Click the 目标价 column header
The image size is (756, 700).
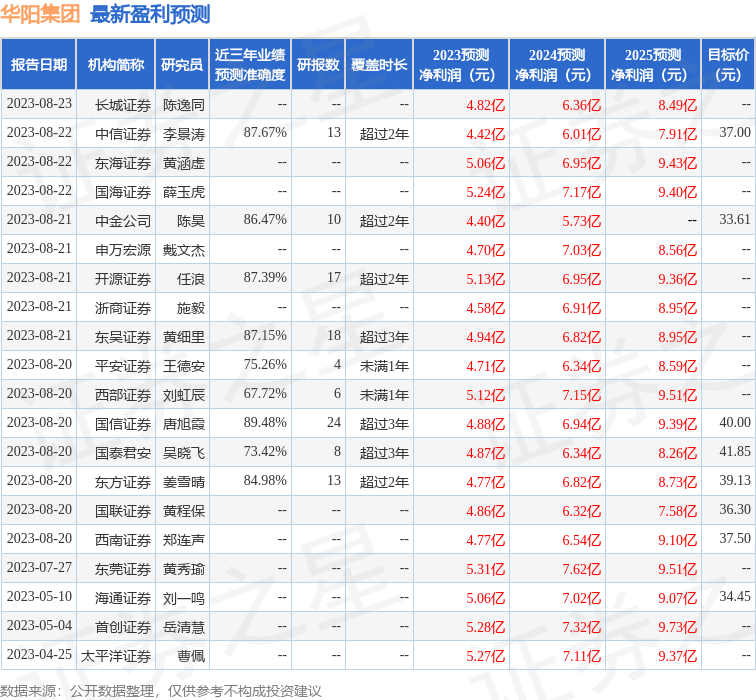point(728,65)
